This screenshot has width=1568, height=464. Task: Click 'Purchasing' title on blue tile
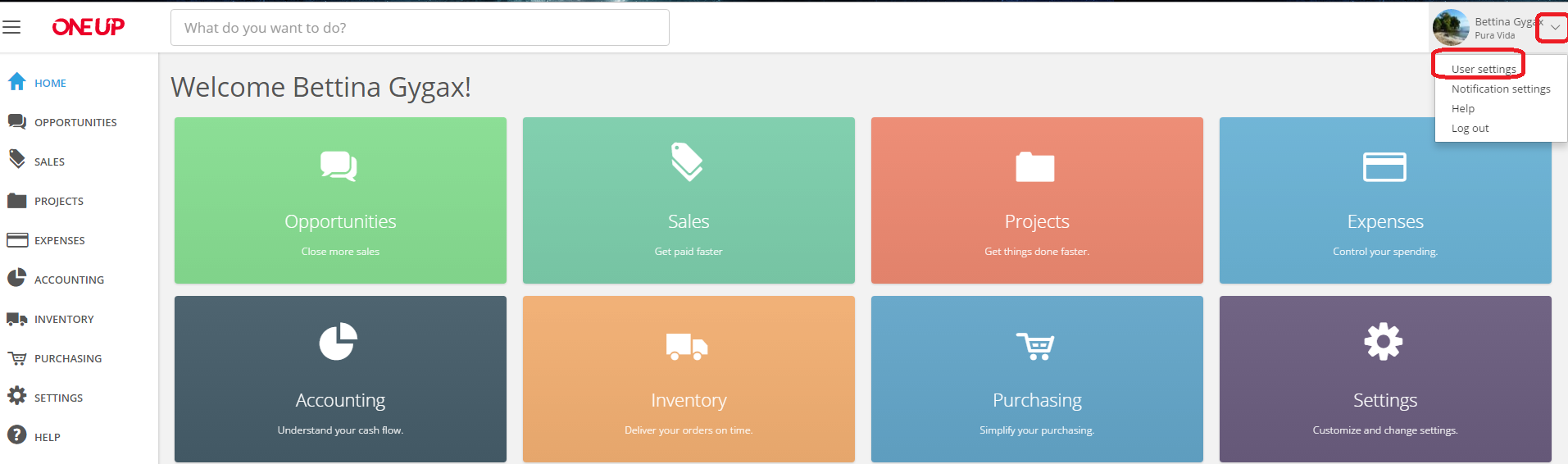click(x=1037, y=400)
